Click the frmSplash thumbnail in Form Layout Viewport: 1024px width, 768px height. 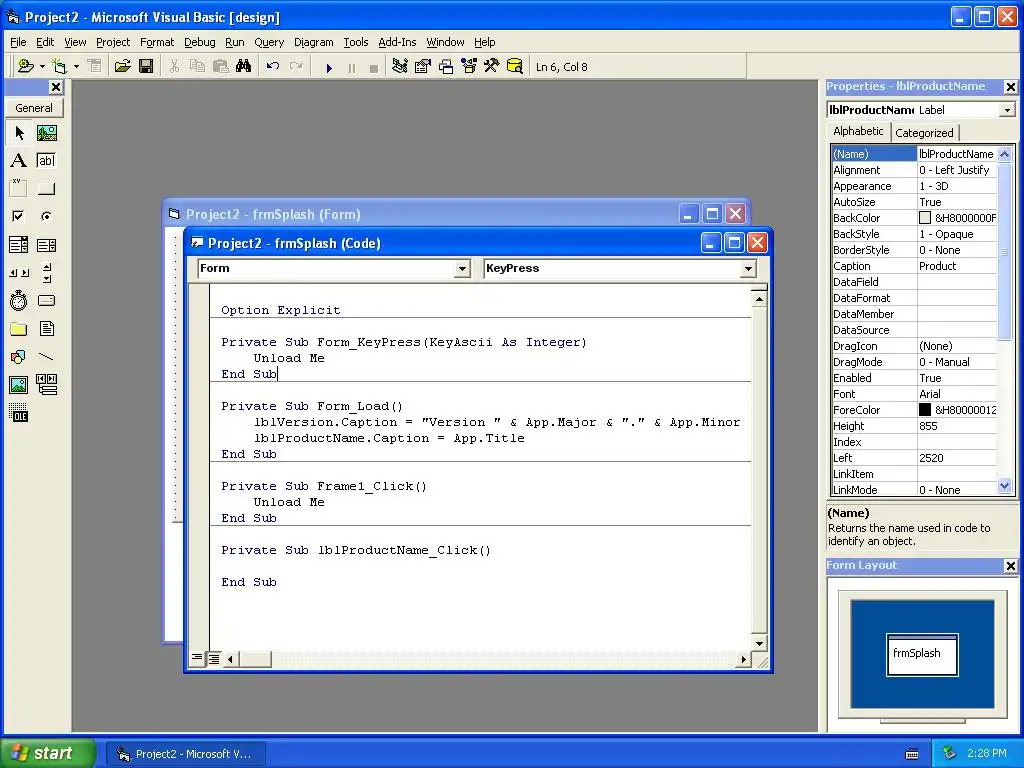click(922, 654)
